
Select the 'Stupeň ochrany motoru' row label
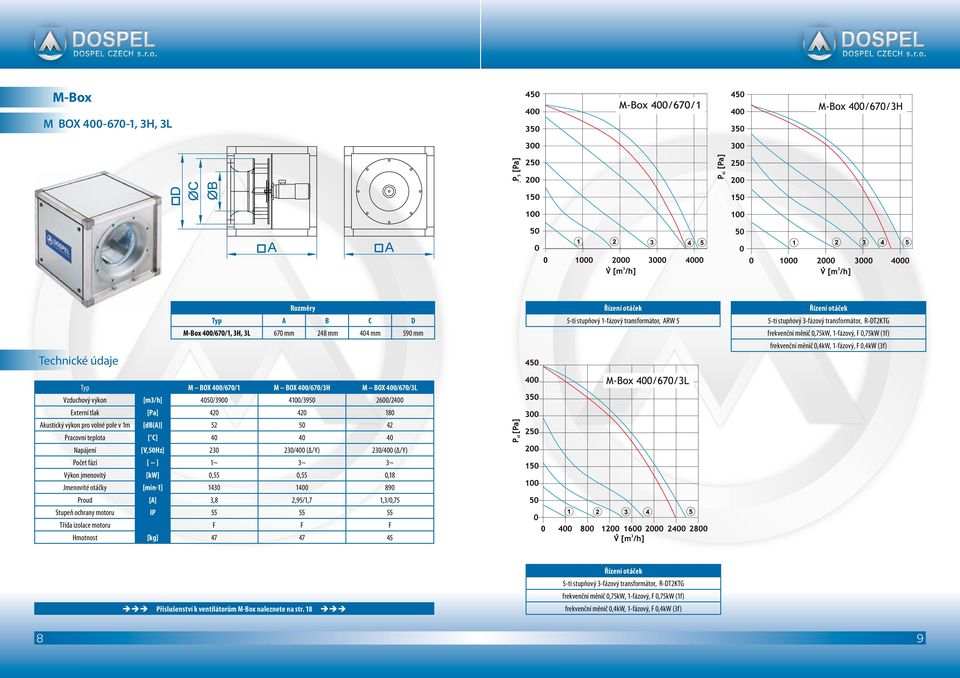84,513
